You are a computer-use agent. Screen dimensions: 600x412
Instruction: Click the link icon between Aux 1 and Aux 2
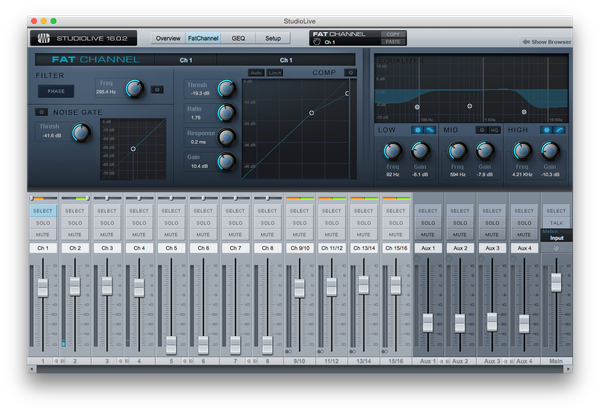[x=444, y=361]
